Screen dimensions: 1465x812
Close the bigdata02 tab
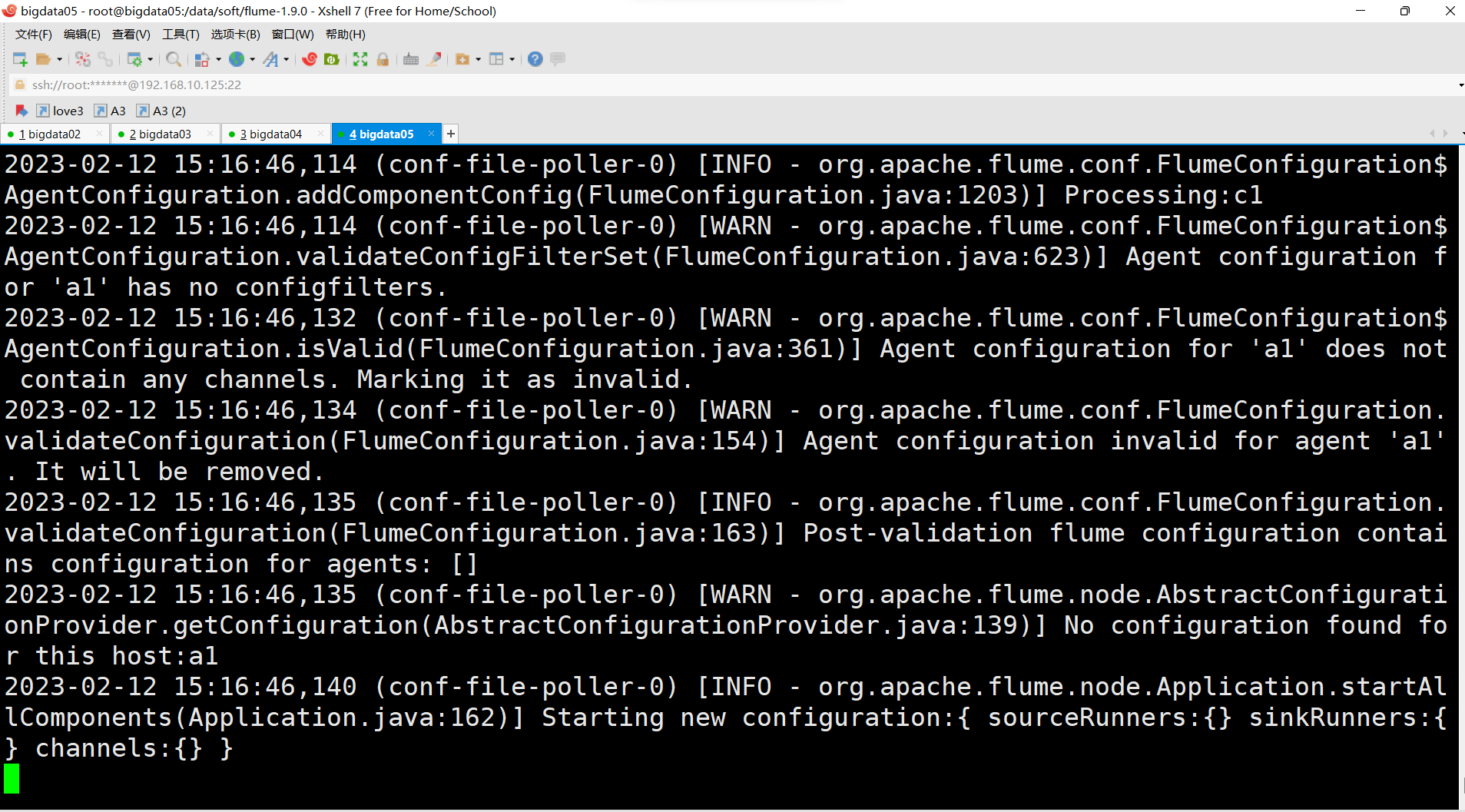tap(99, 134)
